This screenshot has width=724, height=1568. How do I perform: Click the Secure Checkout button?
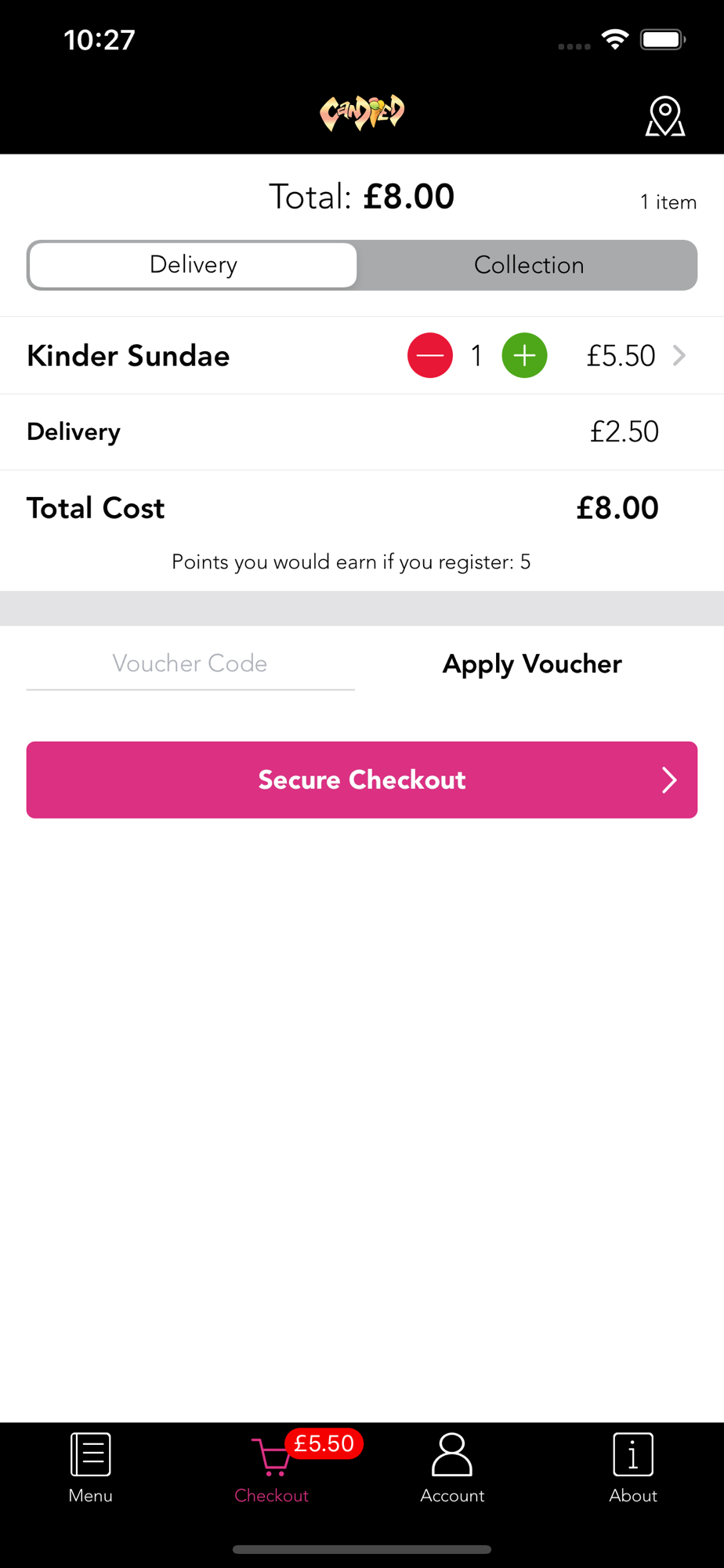[362, 780]
